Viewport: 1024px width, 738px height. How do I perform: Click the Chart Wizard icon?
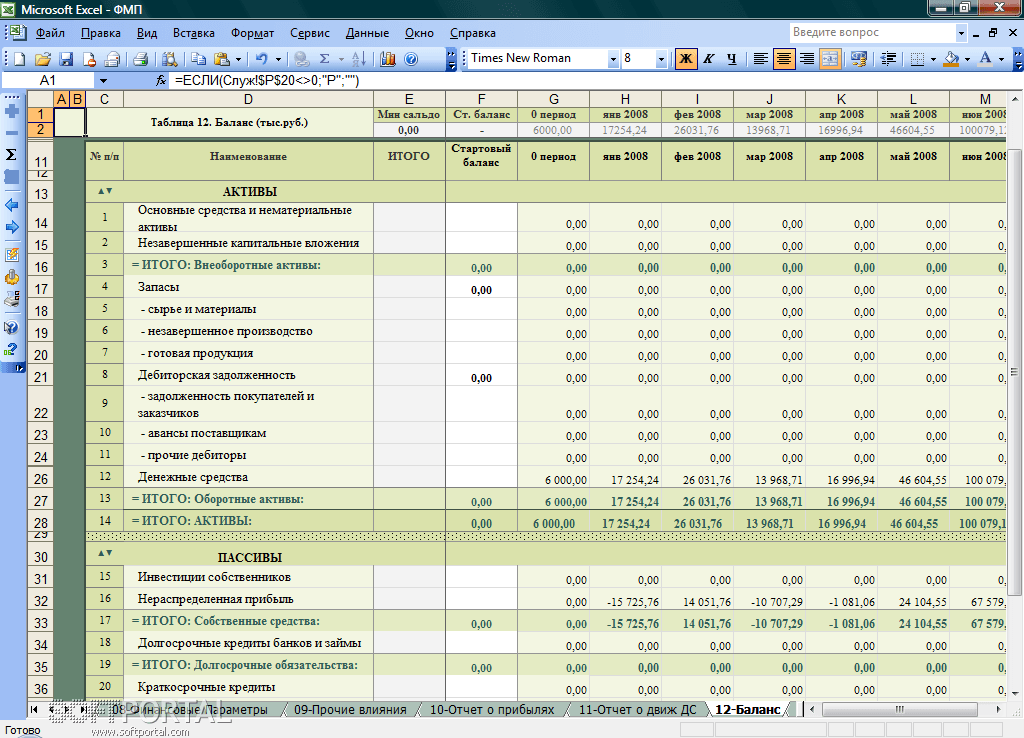pyautogui.click(x=388, y=59)
